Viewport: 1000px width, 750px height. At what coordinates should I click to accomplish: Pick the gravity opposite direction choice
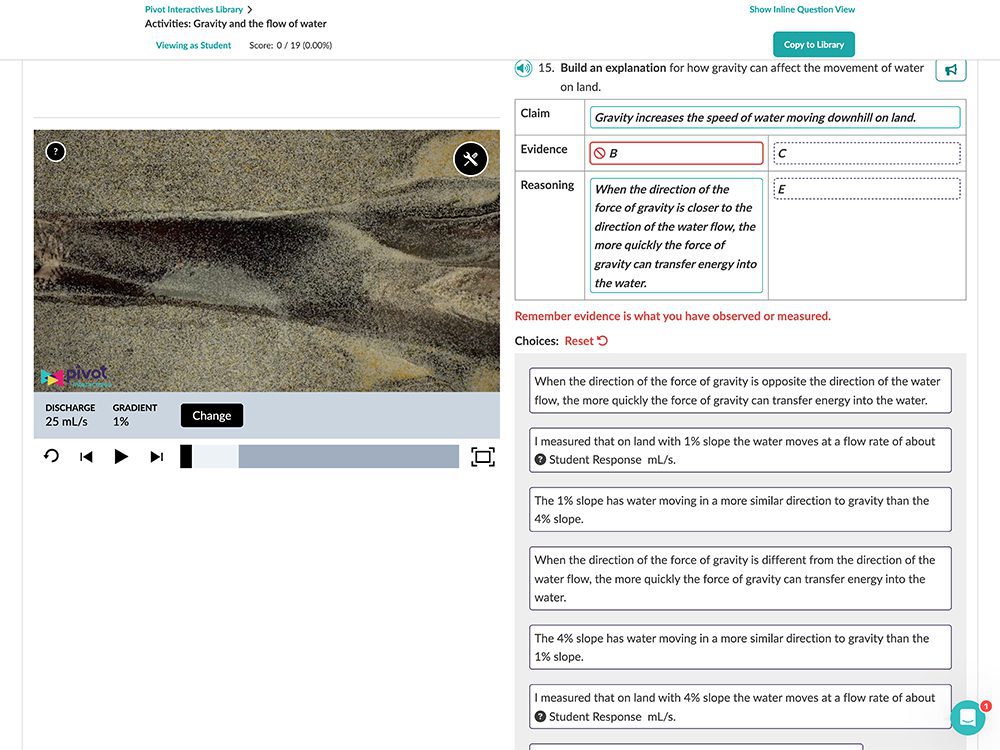coord(739,390)
